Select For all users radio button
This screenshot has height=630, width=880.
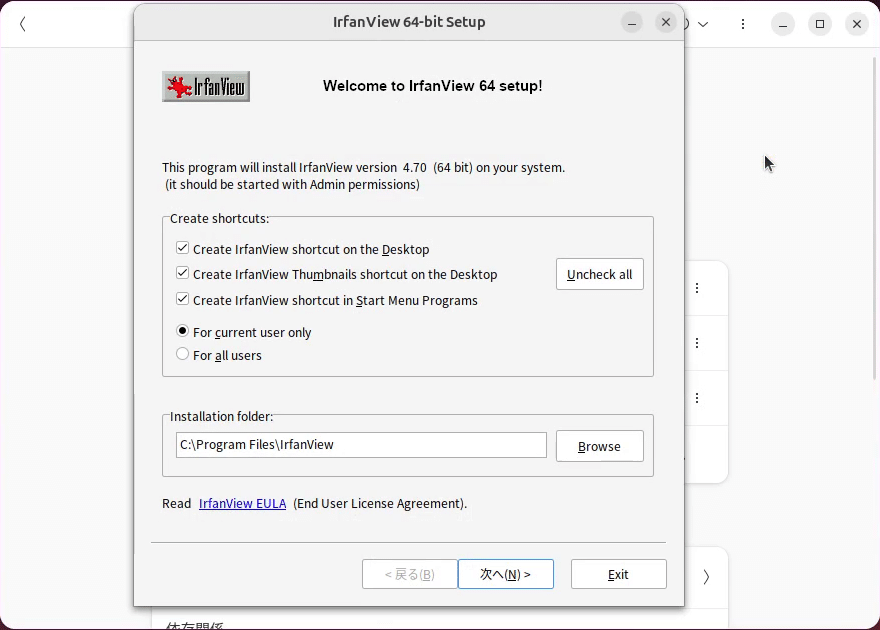coord(182,354)
